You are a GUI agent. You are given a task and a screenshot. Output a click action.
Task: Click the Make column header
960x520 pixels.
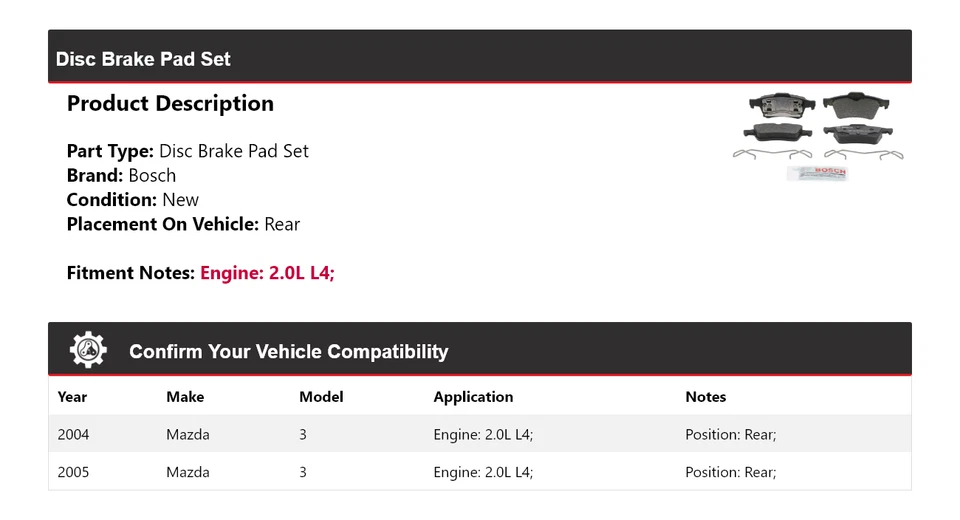(x=185, y=397)
